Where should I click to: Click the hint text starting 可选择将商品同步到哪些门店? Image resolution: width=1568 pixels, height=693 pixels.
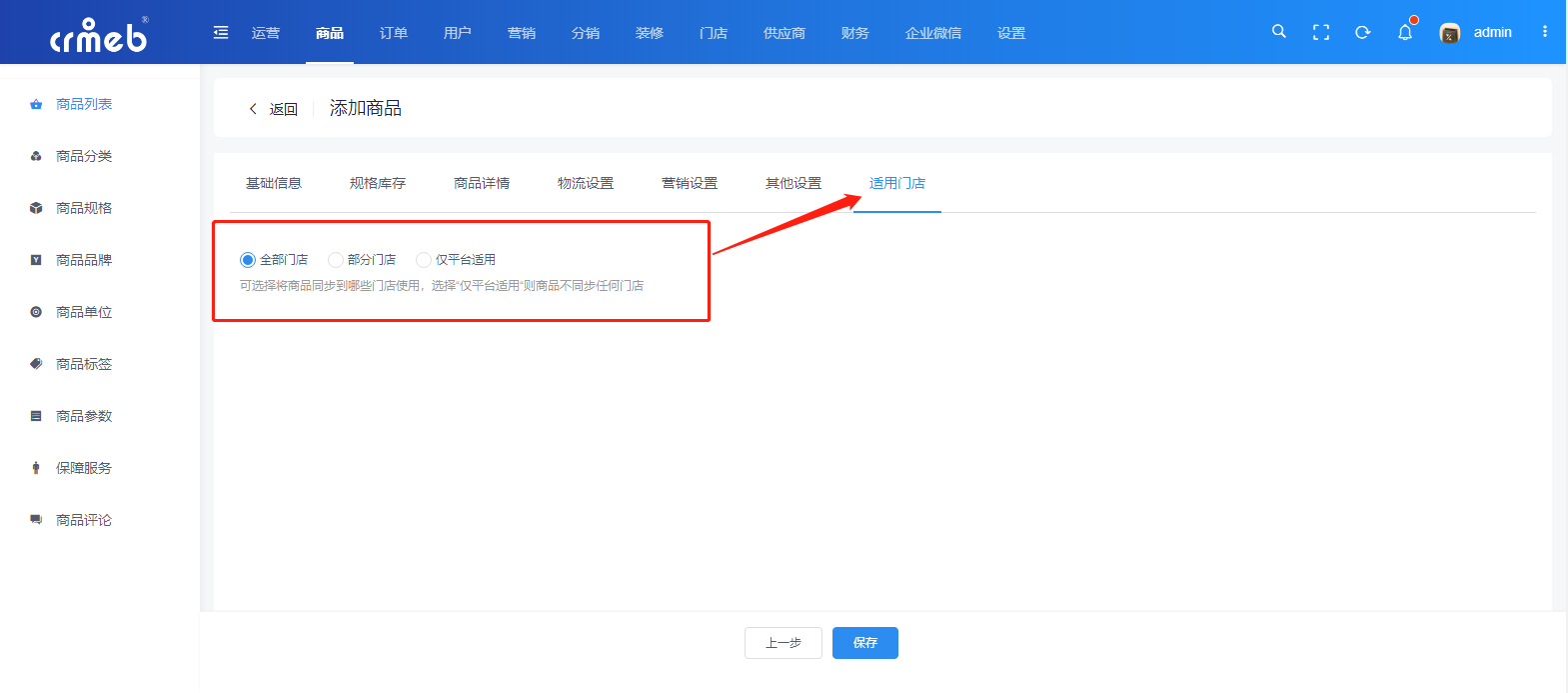(442, 286)
